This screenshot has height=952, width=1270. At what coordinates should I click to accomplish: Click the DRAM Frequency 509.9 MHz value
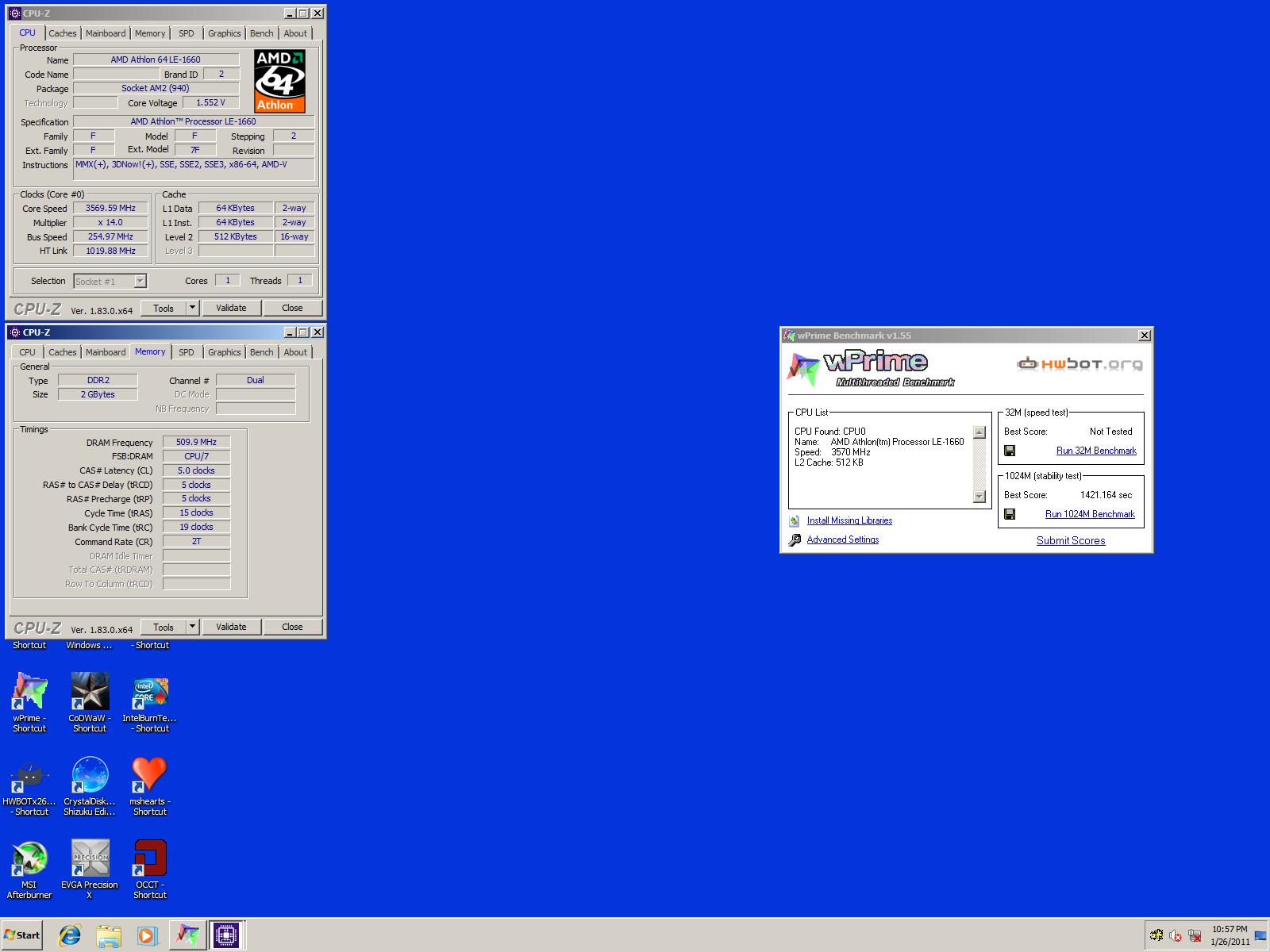coord(196,442)
